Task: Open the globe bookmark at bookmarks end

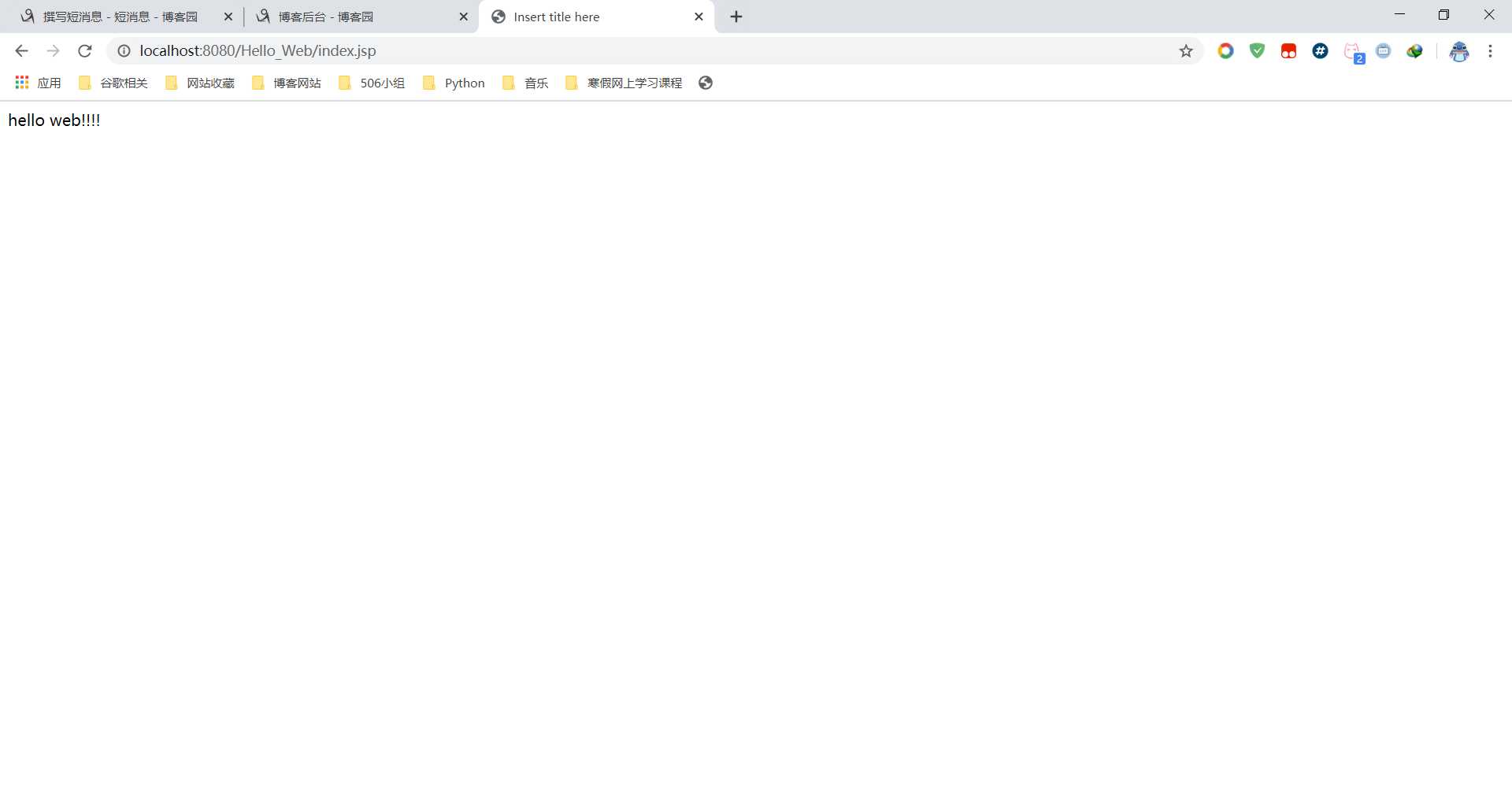Action: coord(706,83)
